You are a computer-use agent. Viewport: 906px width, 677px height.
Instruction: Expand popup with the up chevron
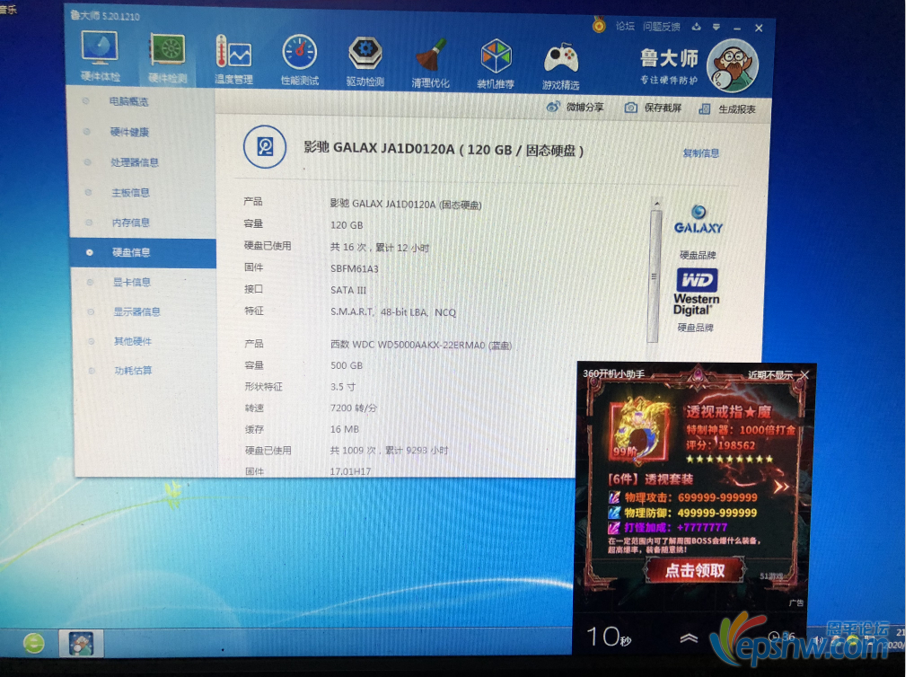pyautogui.click(x=688, y=638)
